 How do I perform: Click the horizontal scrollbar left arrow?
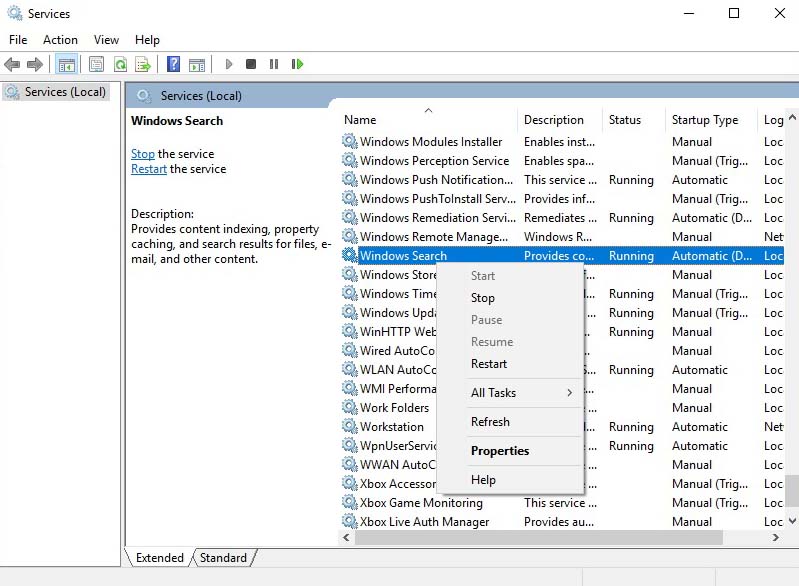point(347,537)
